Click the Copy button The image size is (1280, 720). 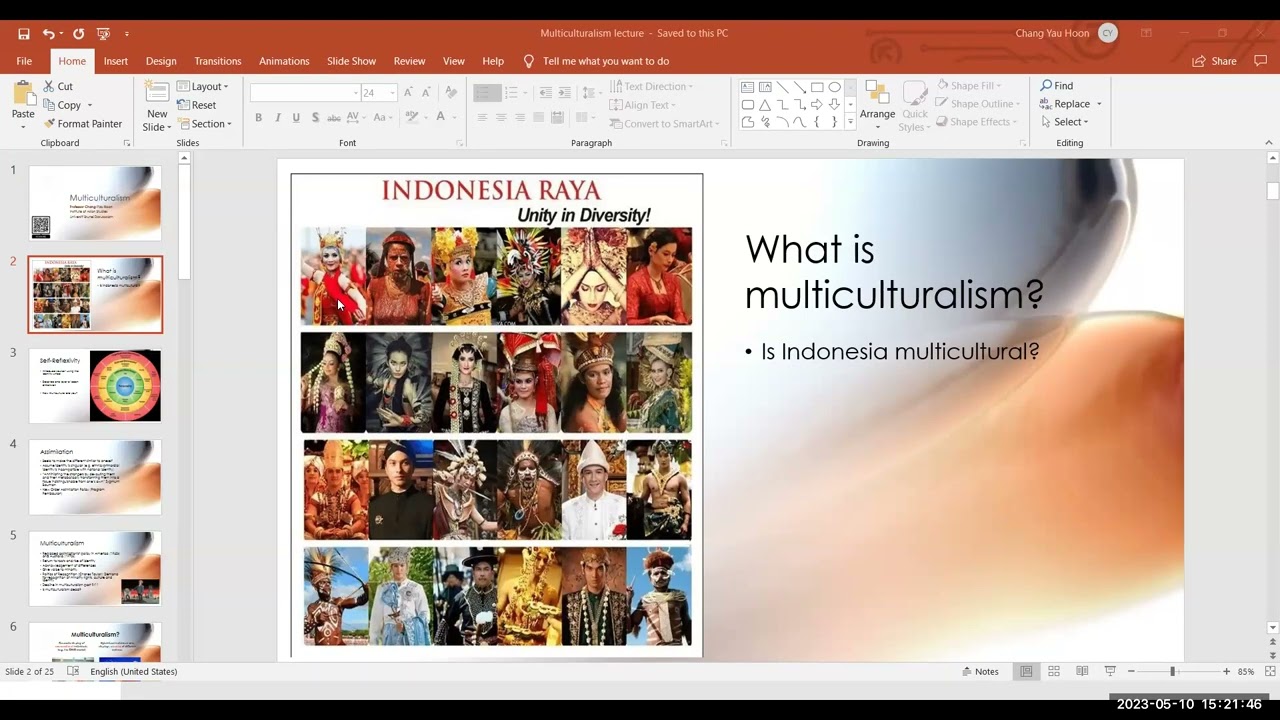tap(62, 105)
